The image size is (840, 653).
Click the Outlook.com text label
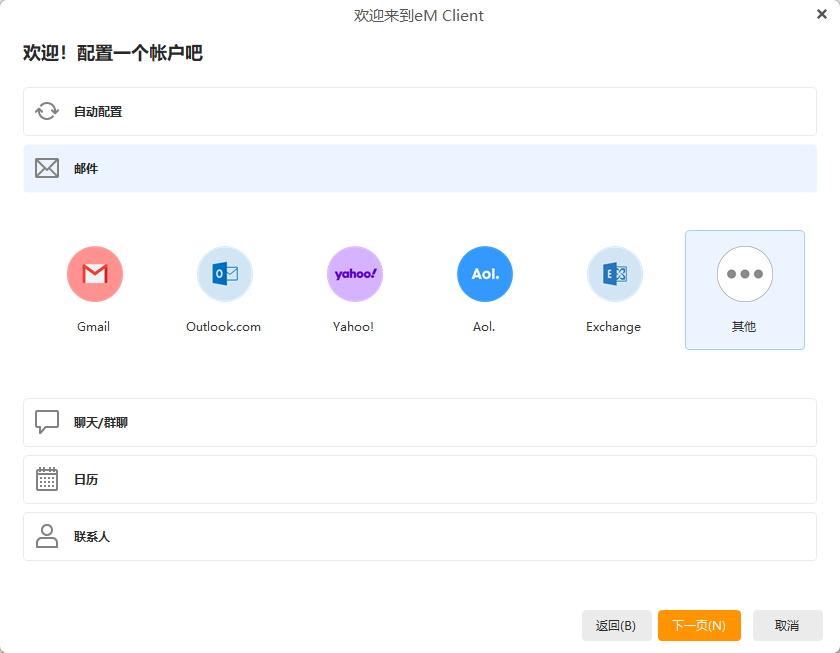[223, 327]
